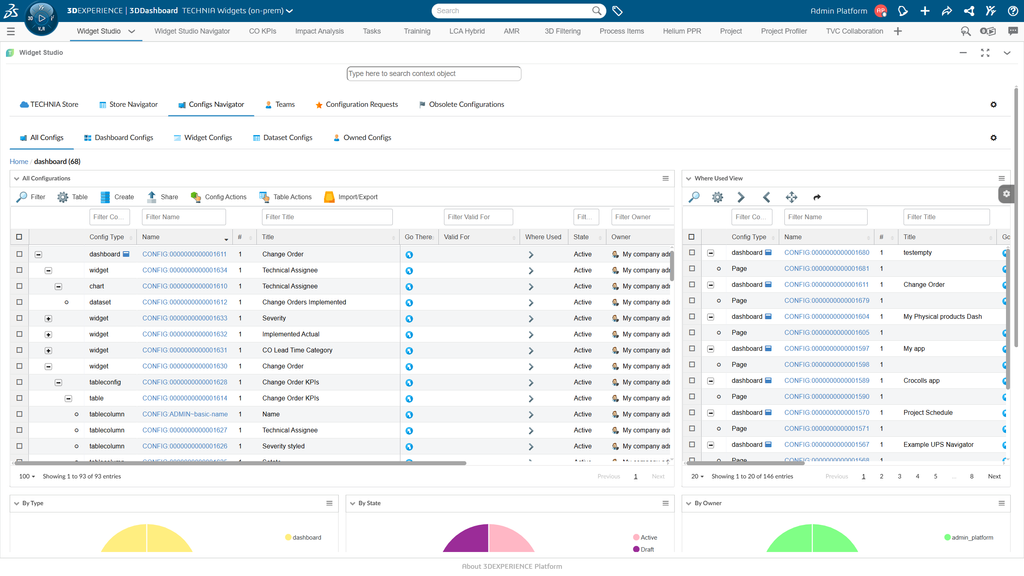Click the forward chevron in Where Used toolbar
This screenshot has width=1024, height=576.
pyautogui.click(x=741, y=197)
